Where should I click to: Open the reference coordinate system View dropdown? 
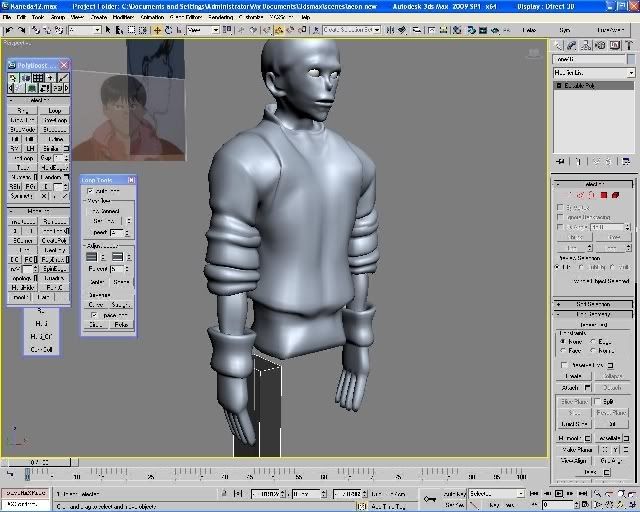coord(203,30)
